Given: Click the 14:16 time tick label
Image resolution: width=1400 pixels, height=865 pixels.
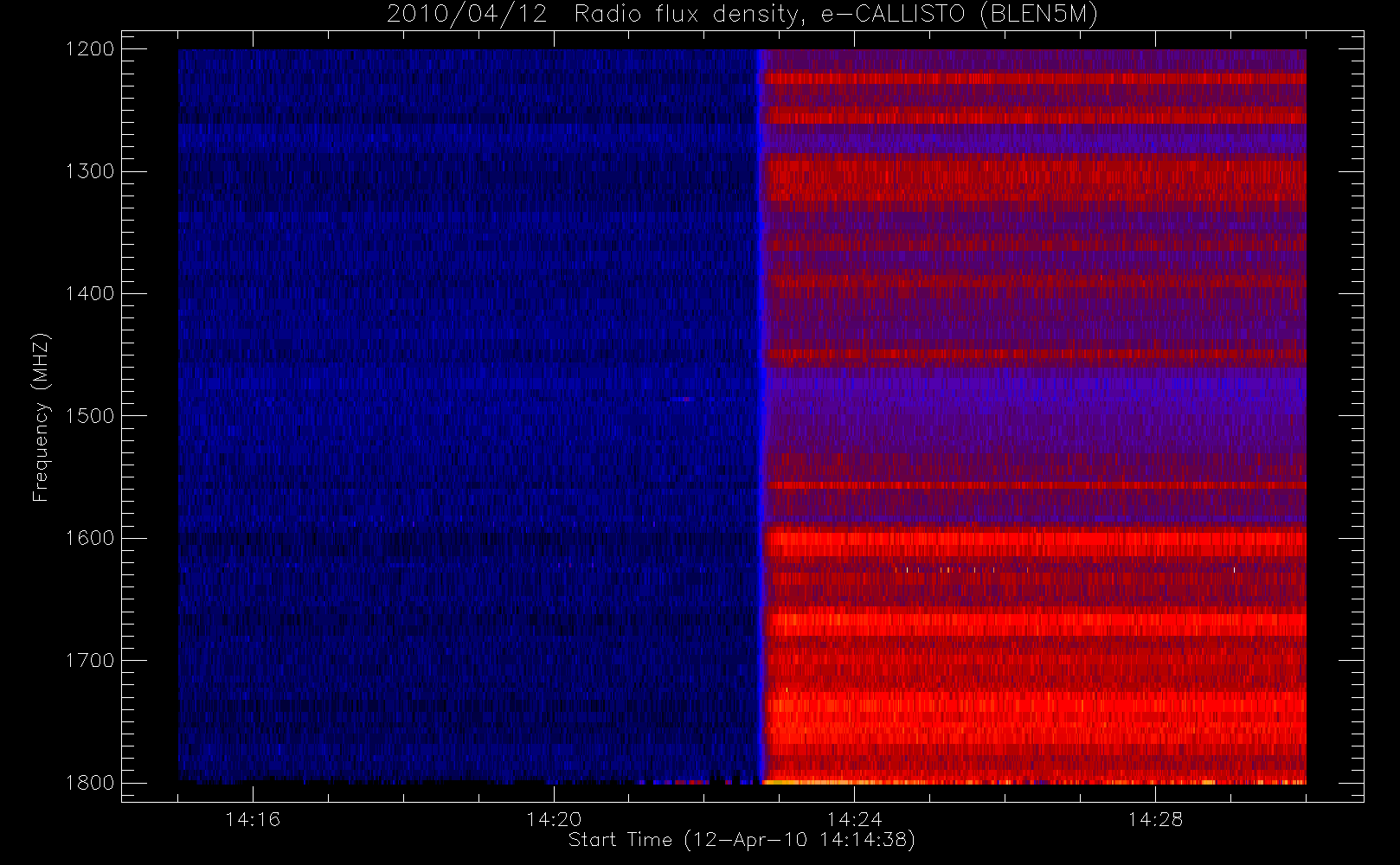Looking at the screenshot, I should coord(253,819).
